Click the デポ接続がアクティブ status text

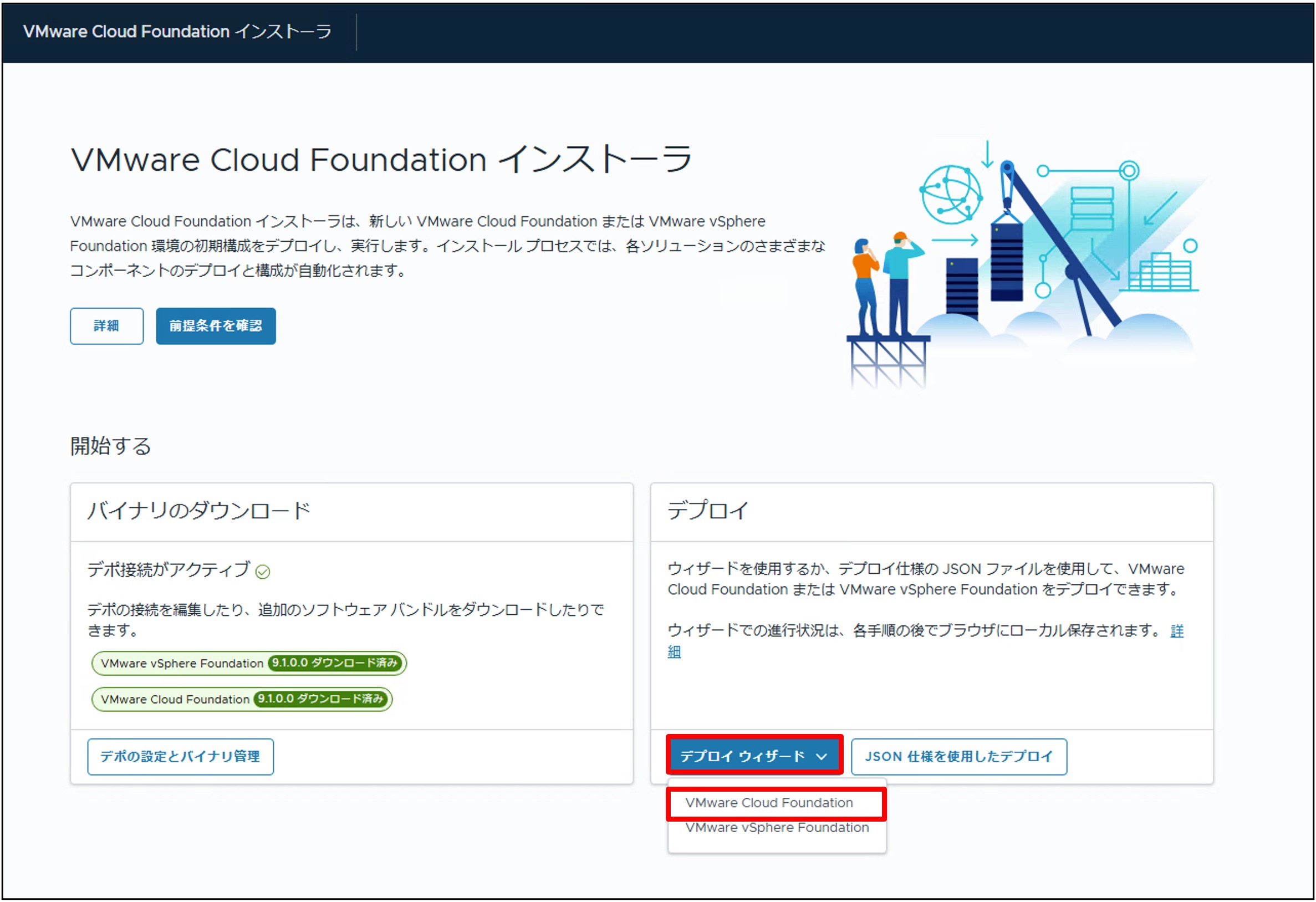(x=169, y=569)
